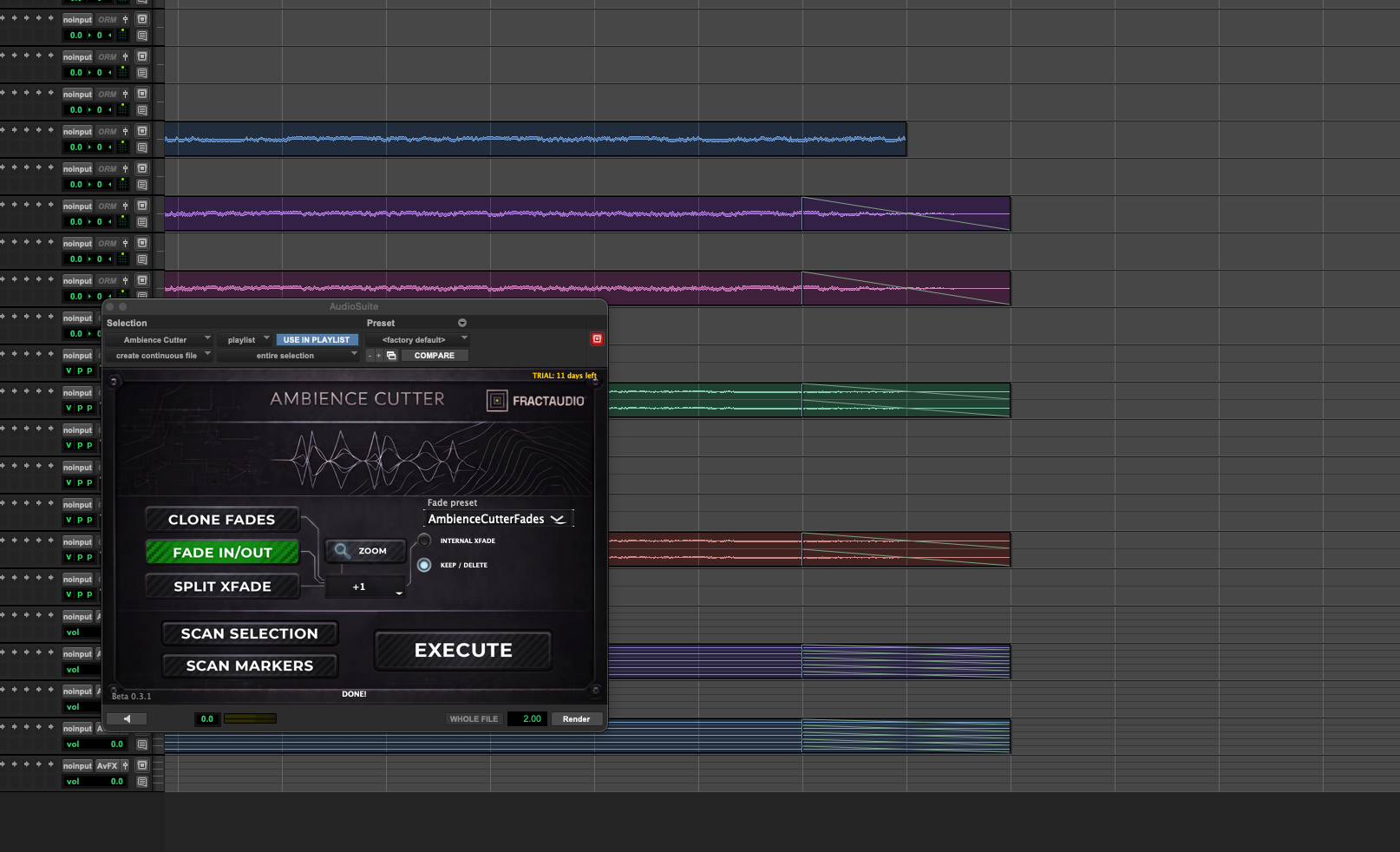1400x852 pixels.
Task: Open the comments icon on the purple clip track
Action: (x=142, y=222)
